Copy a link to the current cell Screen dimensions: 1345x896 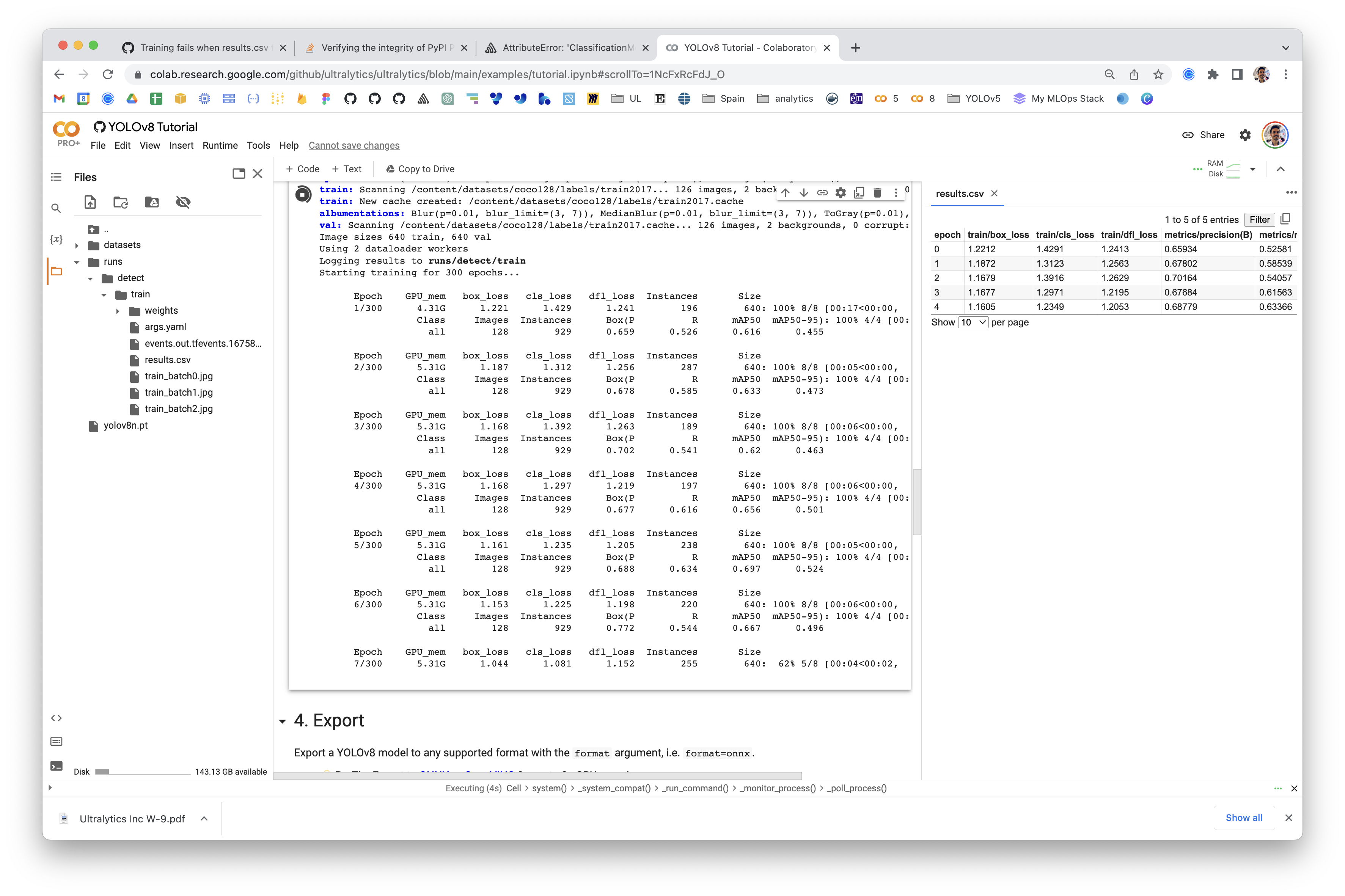click(x=823, y=193)
